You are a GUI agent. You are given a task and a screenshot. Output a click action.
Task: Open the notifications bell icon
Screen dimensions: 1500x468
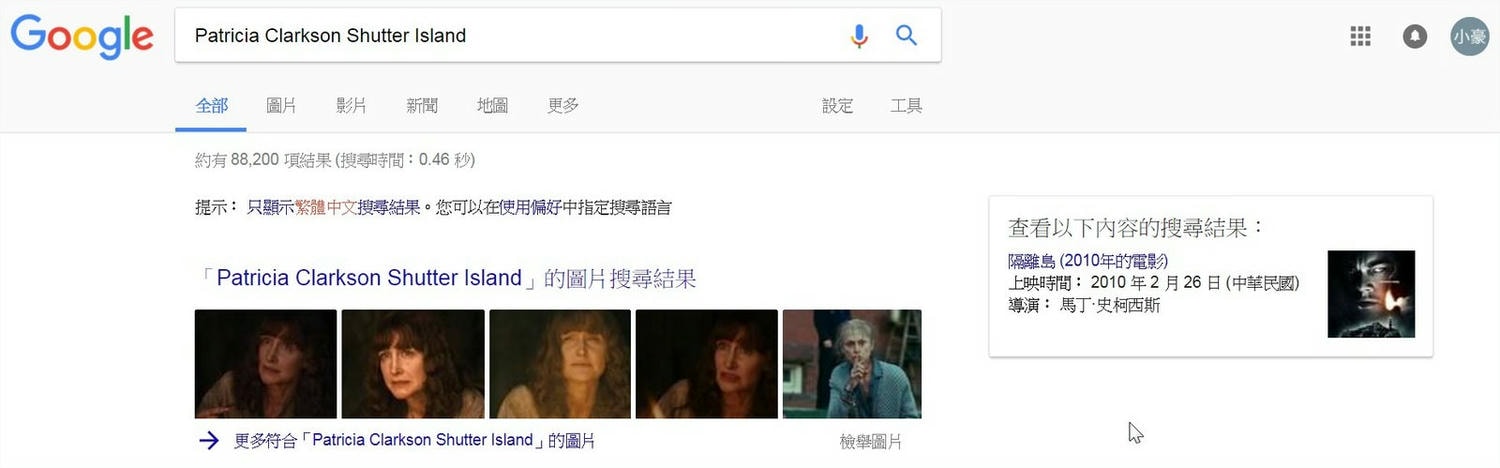(1415, 36)
